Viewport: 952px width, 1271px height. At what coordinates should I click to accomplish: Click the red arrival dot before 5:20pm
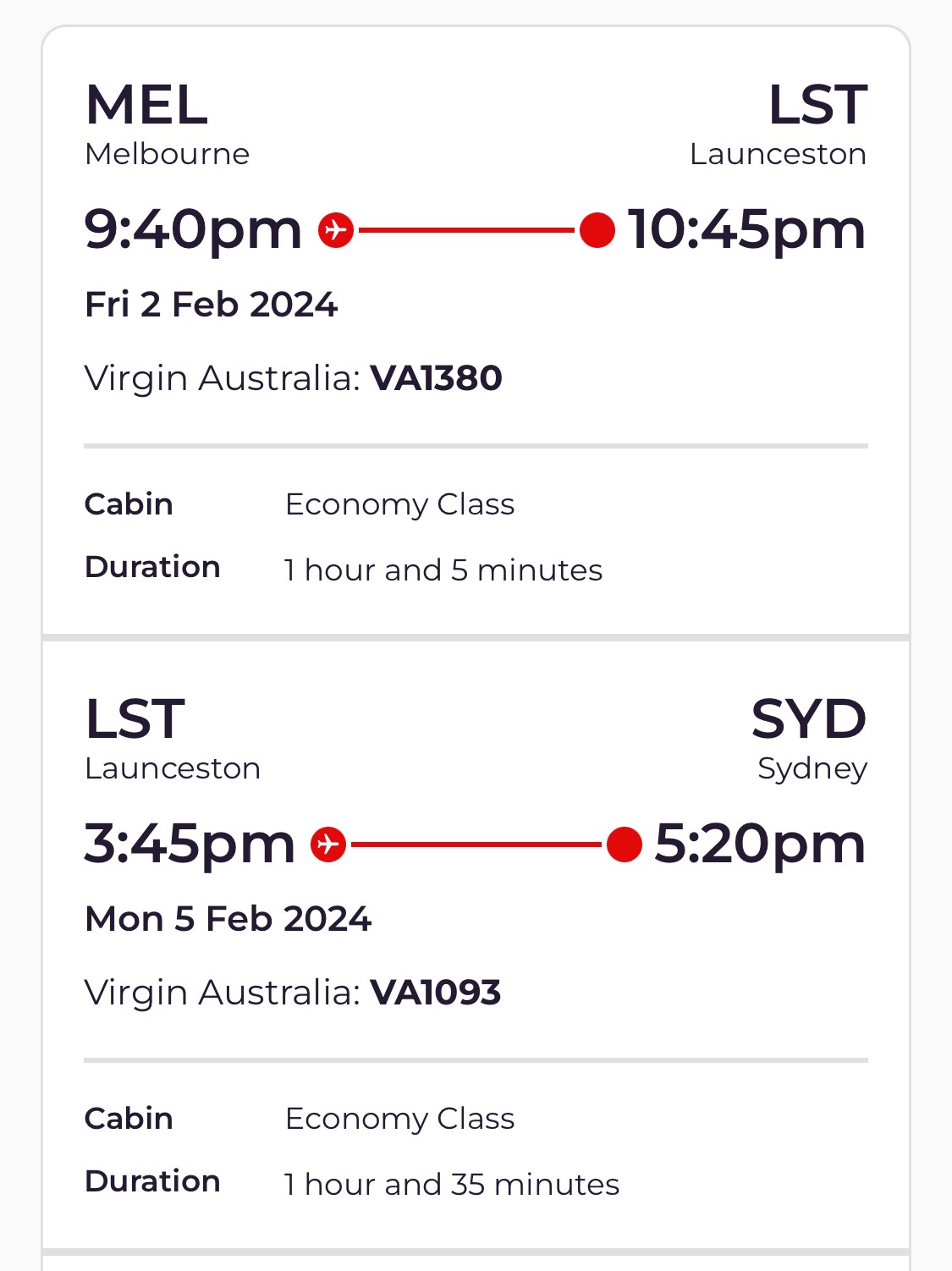click(x=625, y=845)
